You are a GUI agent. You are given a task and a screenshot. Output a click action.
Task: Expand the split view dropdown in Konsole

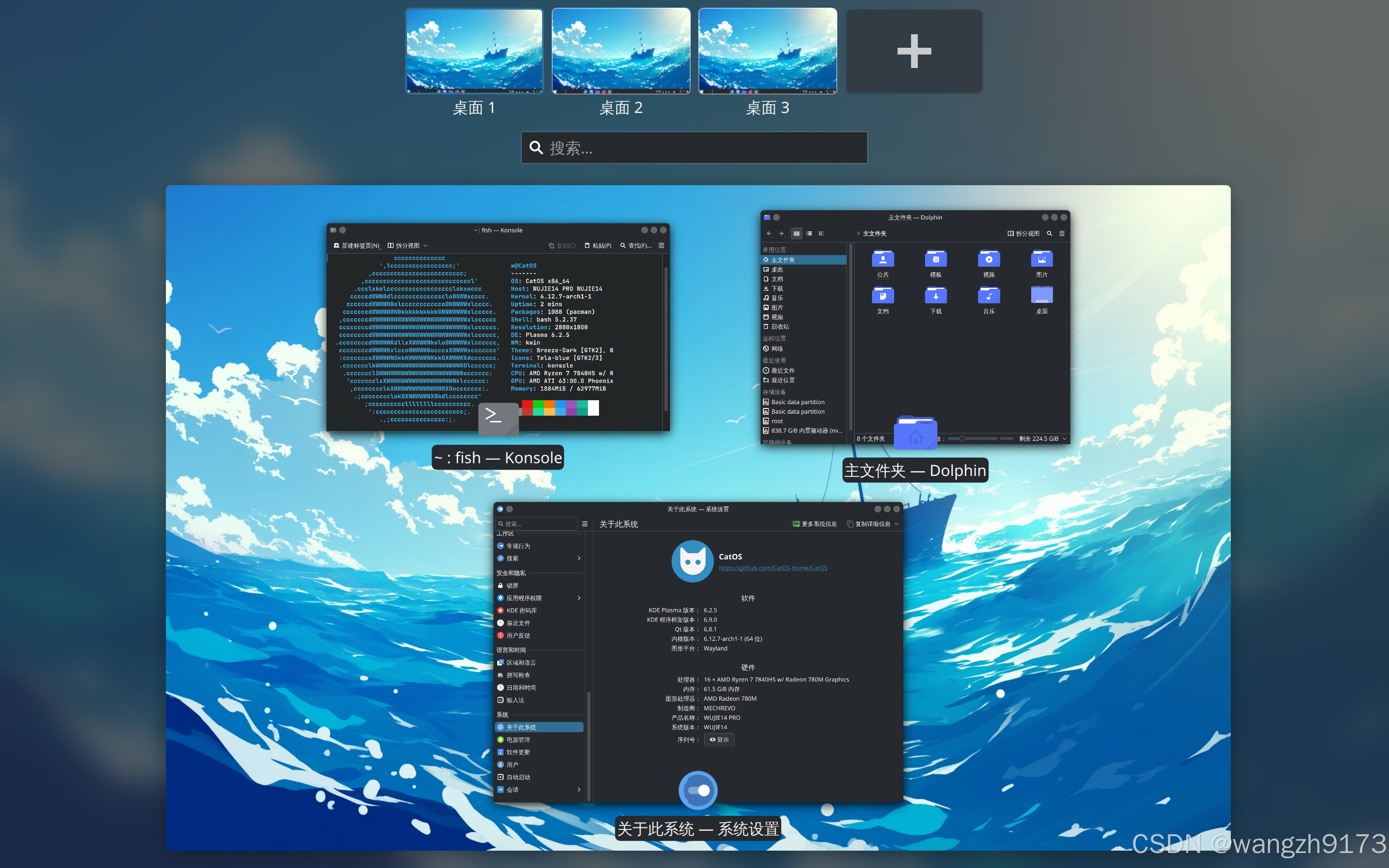pyautogui.click(x=426, y=246)
